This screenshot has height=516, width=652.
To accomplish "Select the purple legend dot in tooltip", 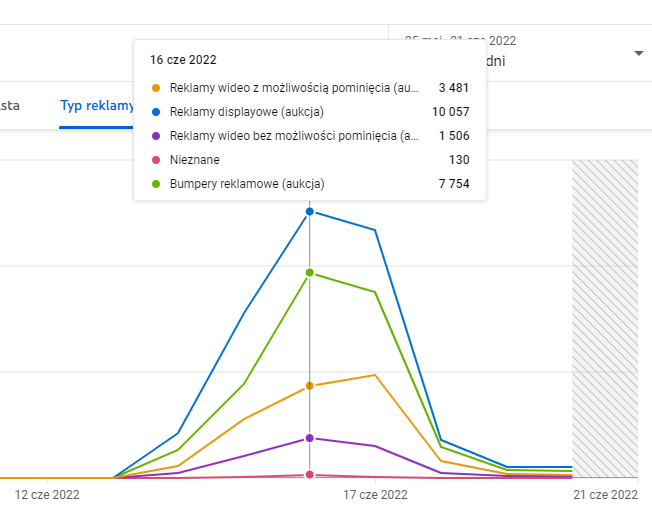I will [x=156, y=135].
